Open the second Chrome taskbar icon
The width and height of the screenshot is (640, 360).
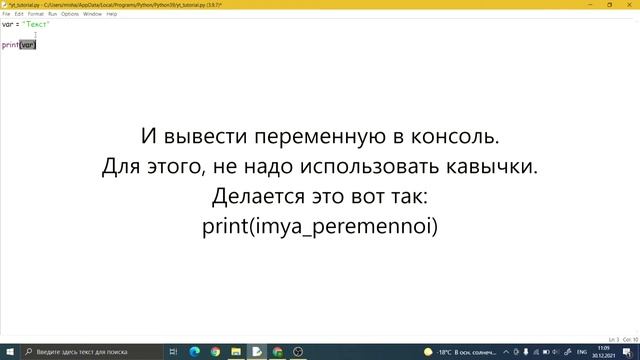click(x=278, y=352)
